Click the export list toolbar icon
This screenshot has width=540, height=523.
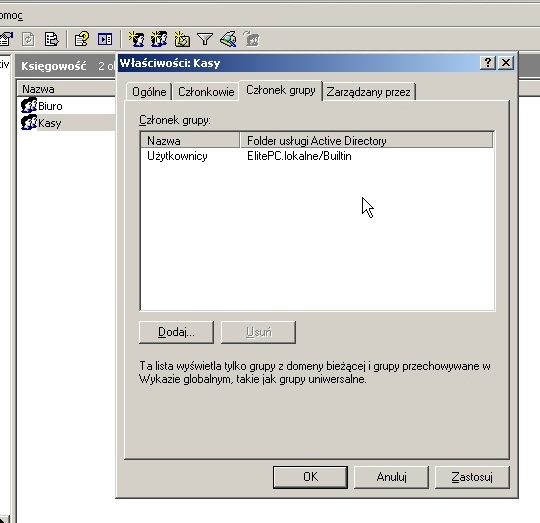point(52,39)
